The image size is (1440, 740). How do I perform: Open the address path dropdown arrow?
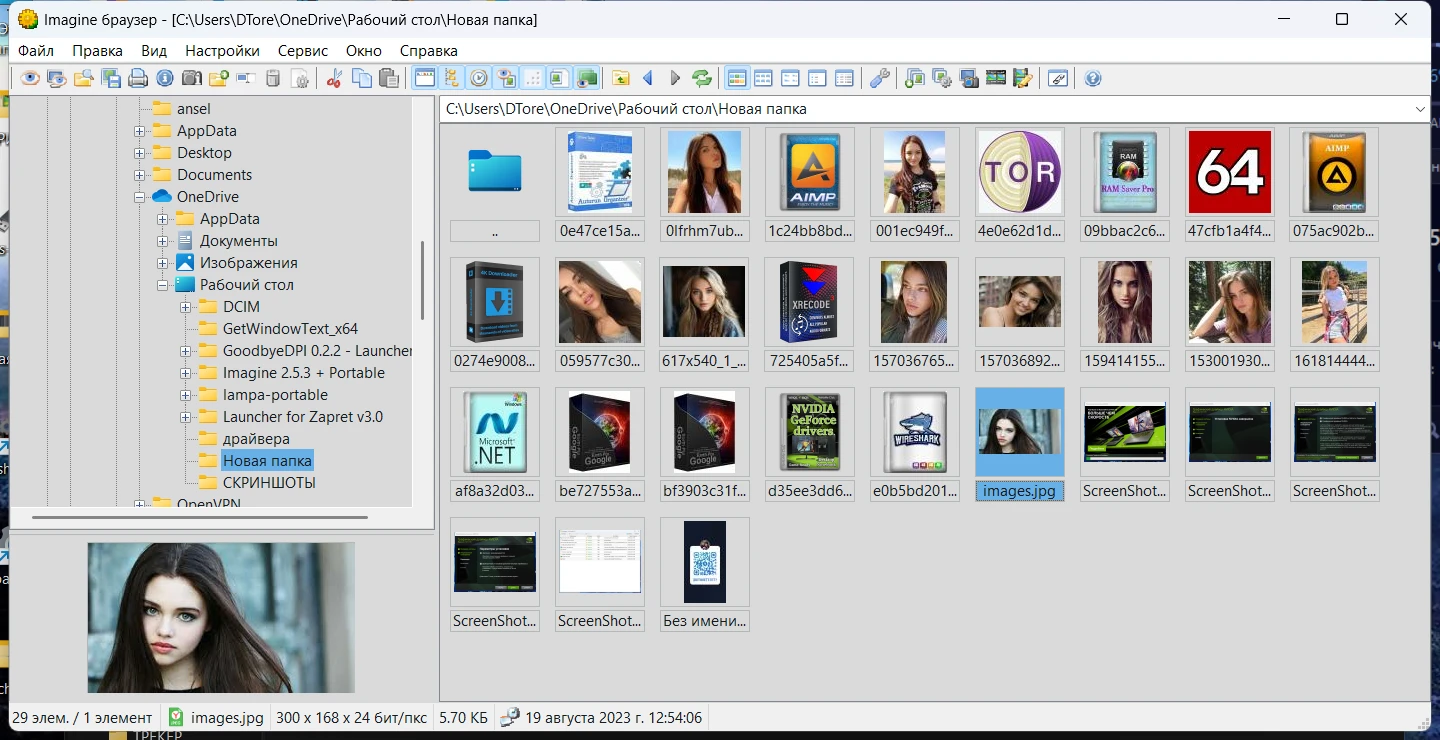point(1420,109)
